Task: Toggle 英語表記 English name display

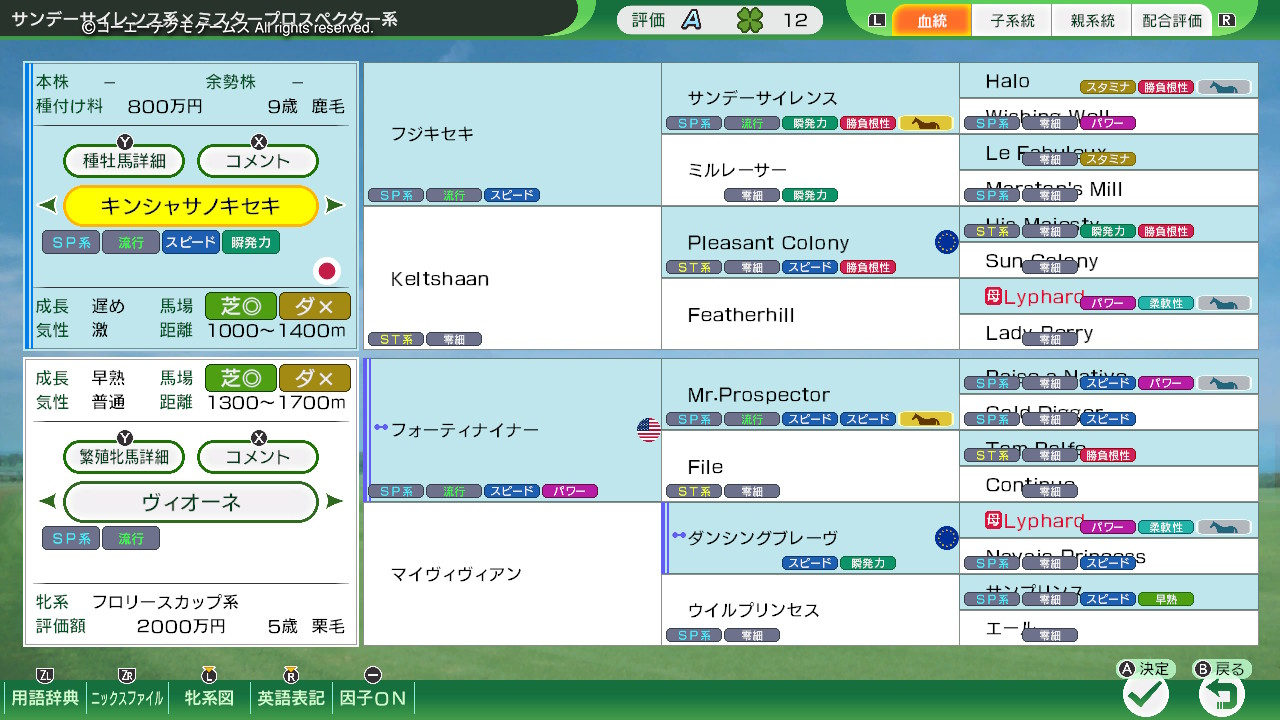Action: [291, 698]
